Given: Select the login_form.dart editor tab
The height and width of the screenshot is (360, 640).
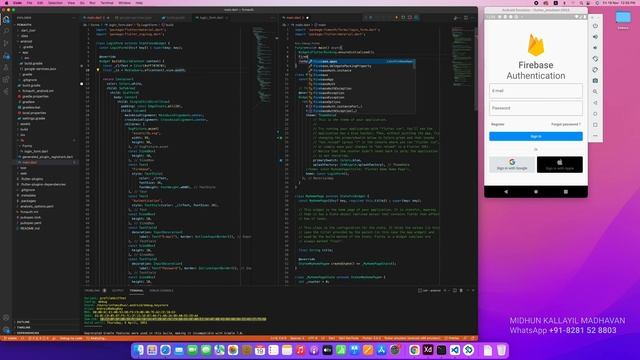Looking at the screenshot, I should (x=211, y=18).
